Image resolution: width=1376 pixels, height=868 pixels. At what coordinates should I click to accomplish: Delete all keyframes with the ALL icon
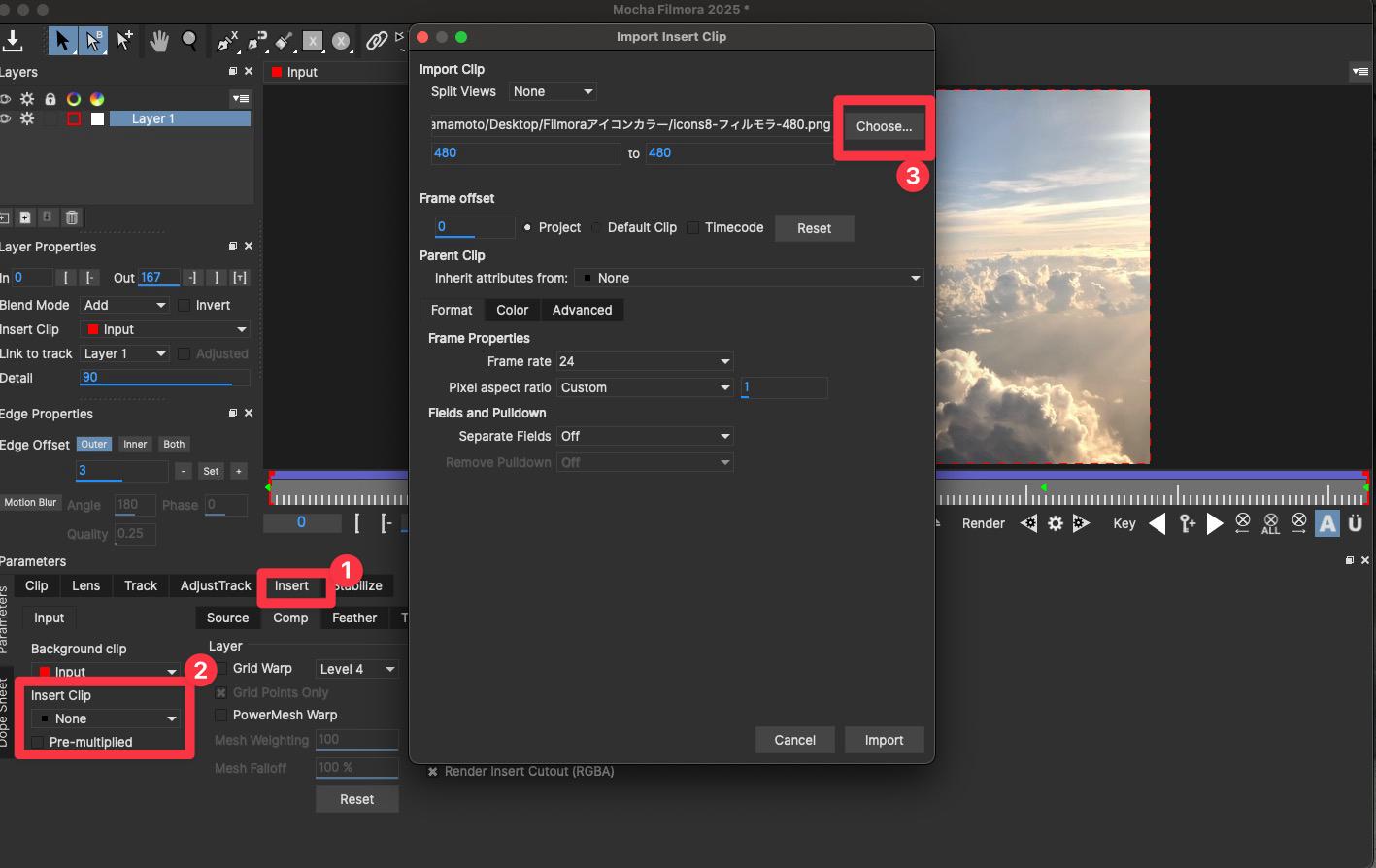coord(1270,524)
